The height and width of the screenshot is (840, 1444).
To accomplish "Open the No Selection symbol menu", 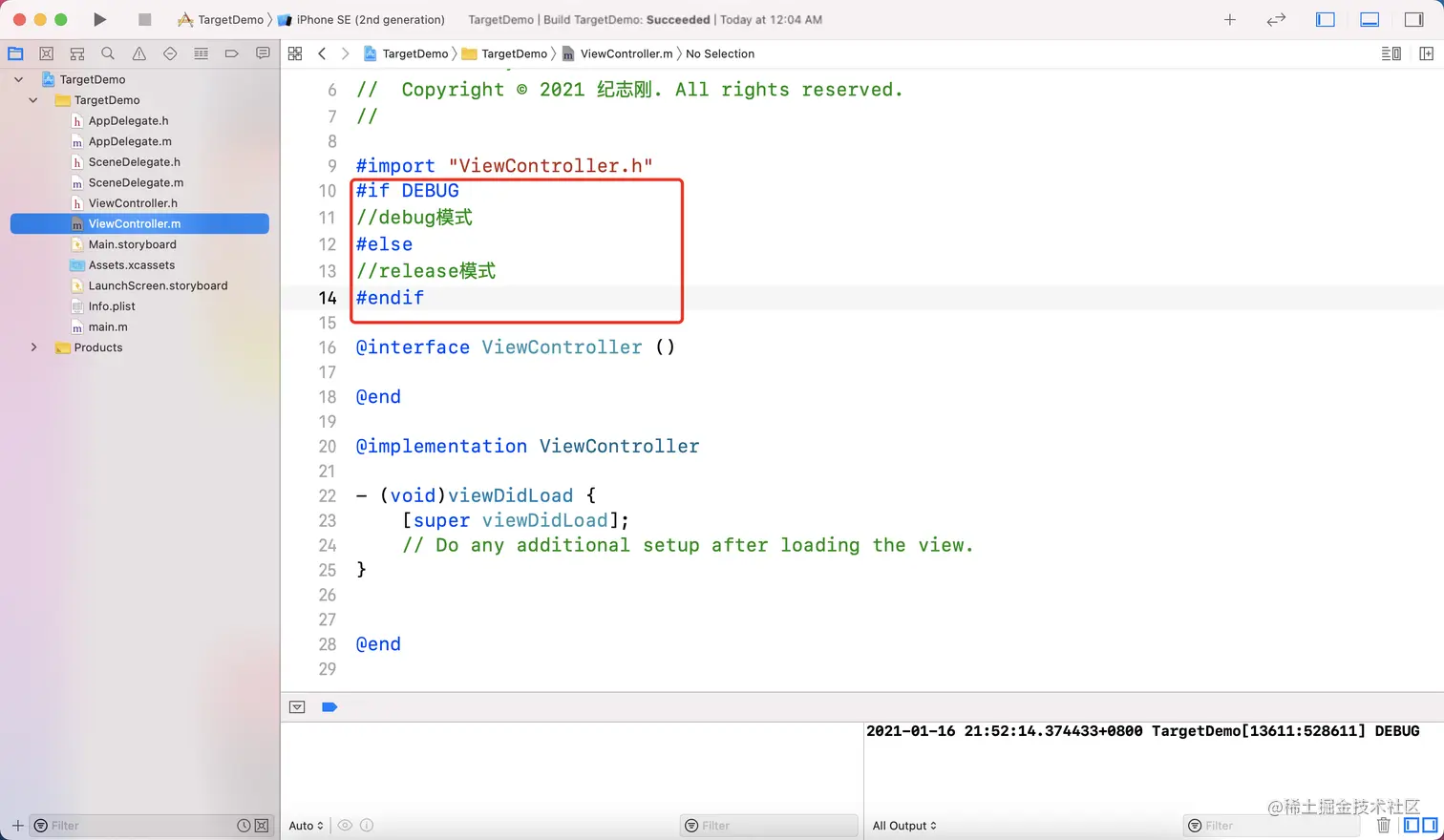I will click(x=720, y=53).
